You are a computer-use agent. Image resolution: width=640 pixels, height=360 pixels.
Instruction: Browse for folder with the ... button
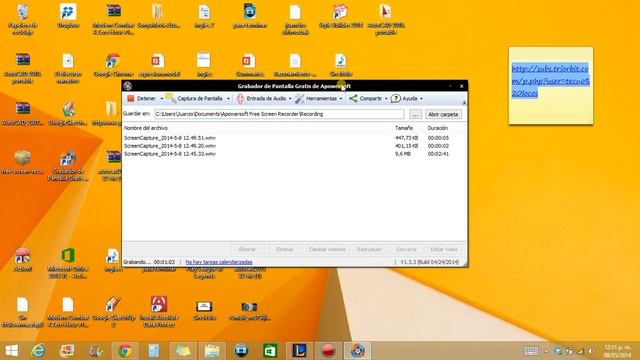pyautogui.click(x=416, y=115)
